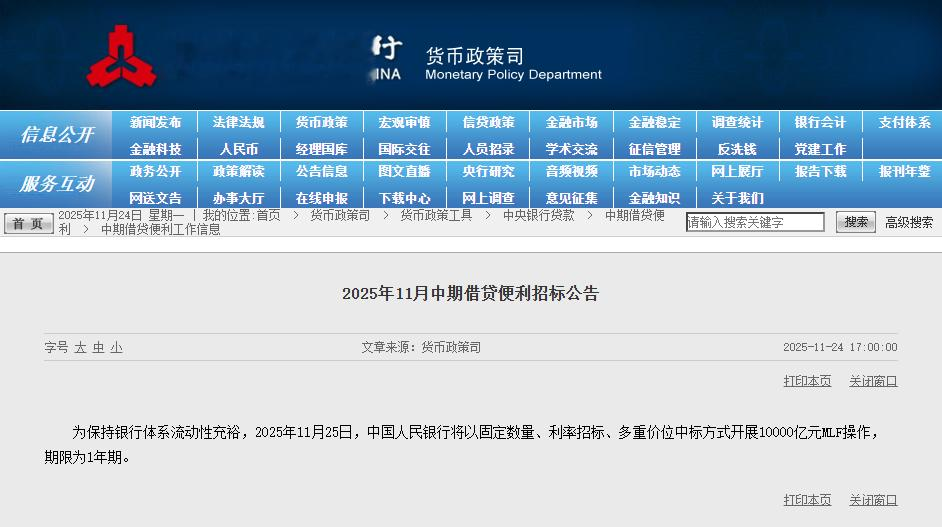Open 政务公开 under 服务互动
942x527 pixels.
tap(155, 171)
